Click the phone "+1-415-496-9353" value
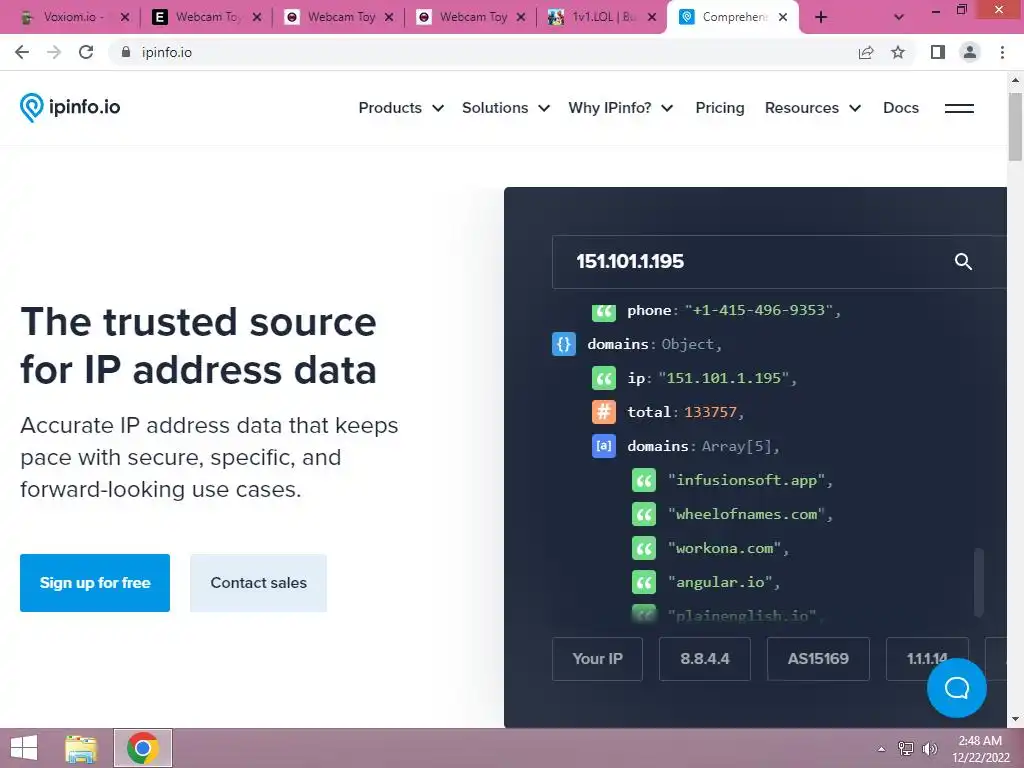Image resolution: width=1024 pixels, height=768 pixels. (758, 310)
